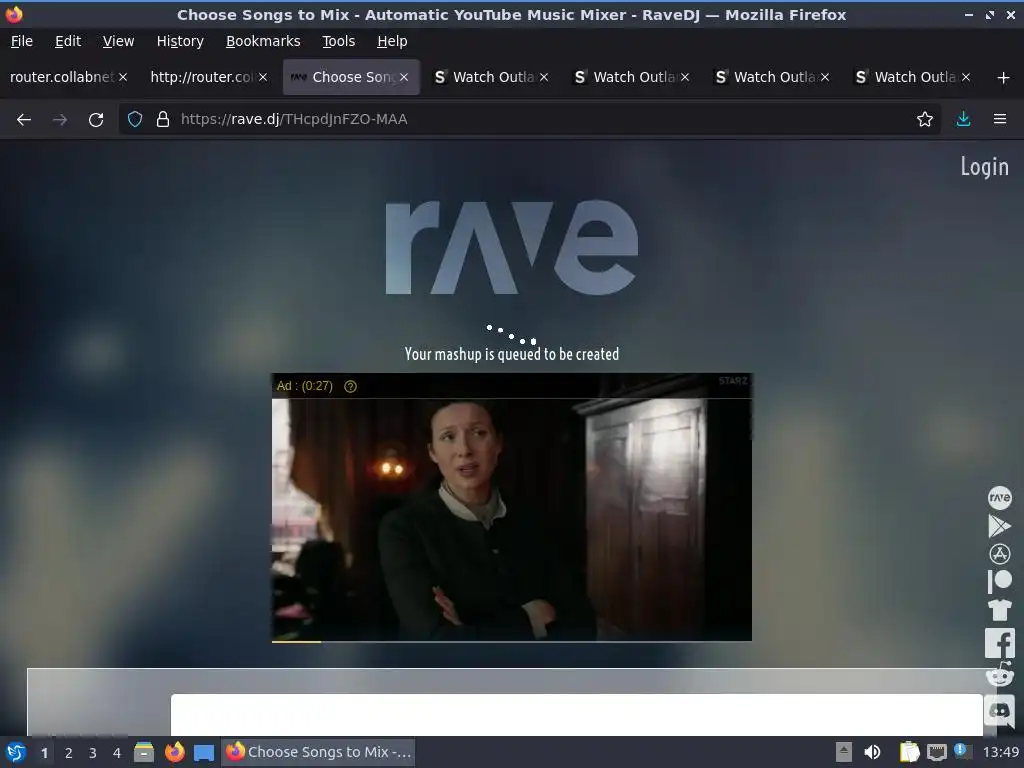
Task: Switch to the first Watch Outla tab
Action: [x=493, y=77]
